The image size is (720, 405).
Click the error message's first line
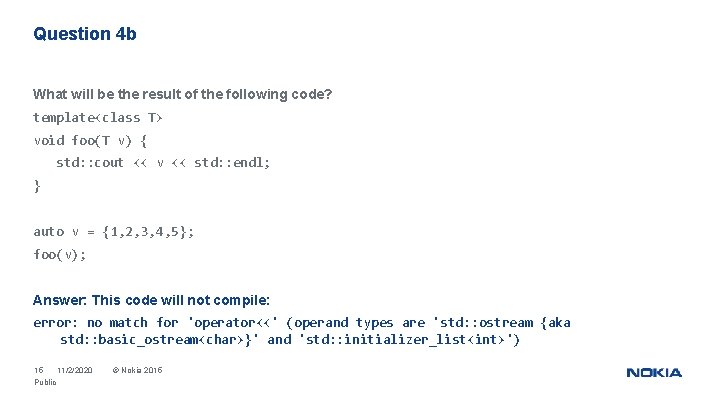click(302, 322)
